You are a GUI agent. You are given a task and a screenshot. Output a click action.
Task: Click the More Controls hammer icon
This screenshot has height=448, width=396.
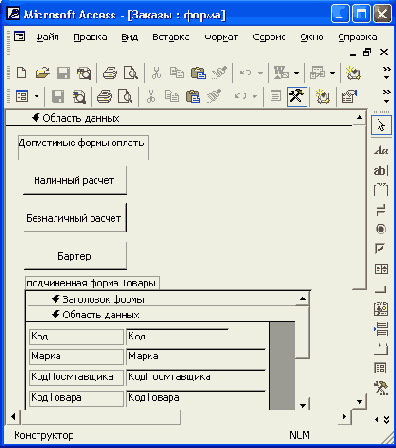pos(381,388)
